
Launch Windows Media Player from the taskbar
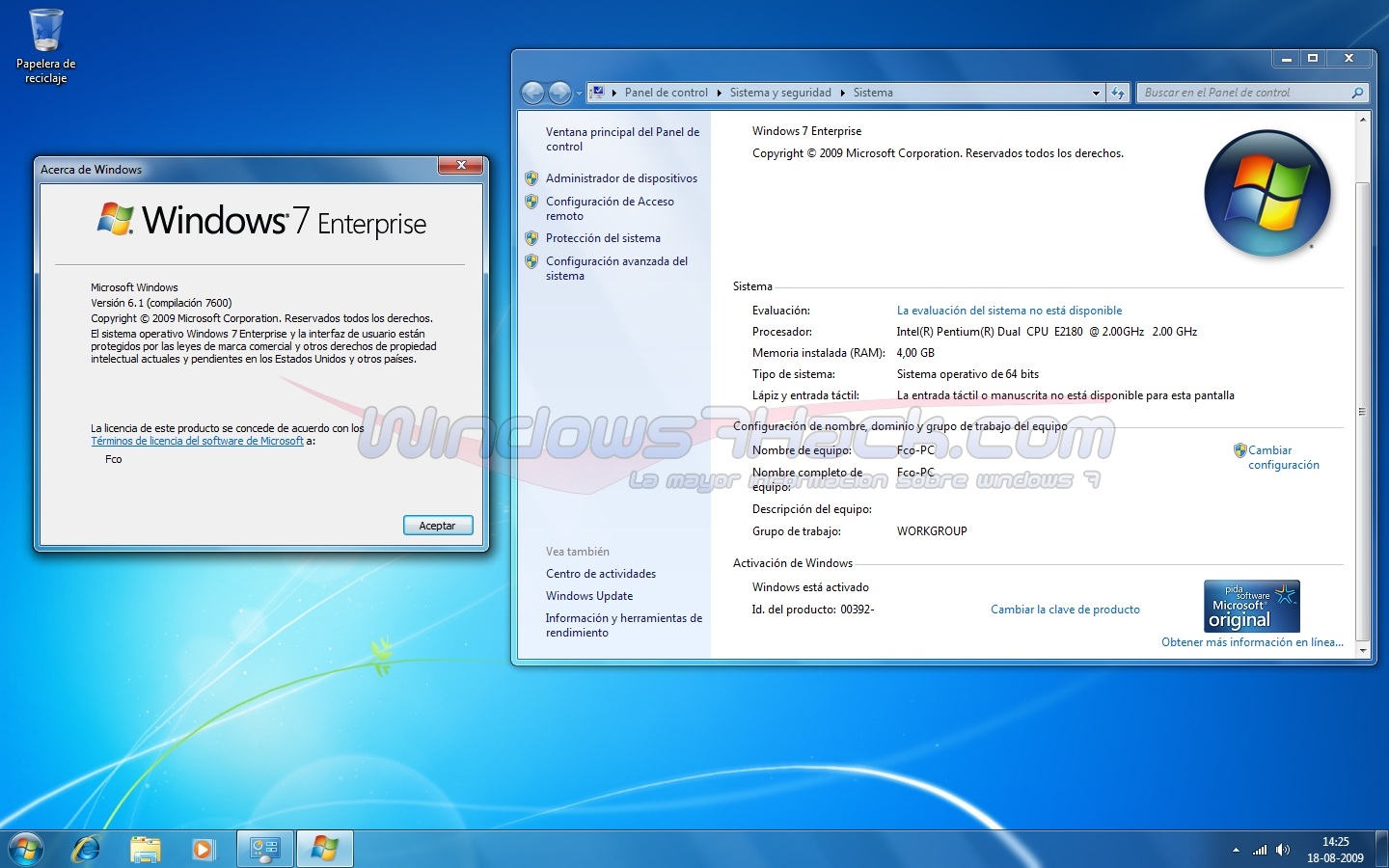coord(203,849)
